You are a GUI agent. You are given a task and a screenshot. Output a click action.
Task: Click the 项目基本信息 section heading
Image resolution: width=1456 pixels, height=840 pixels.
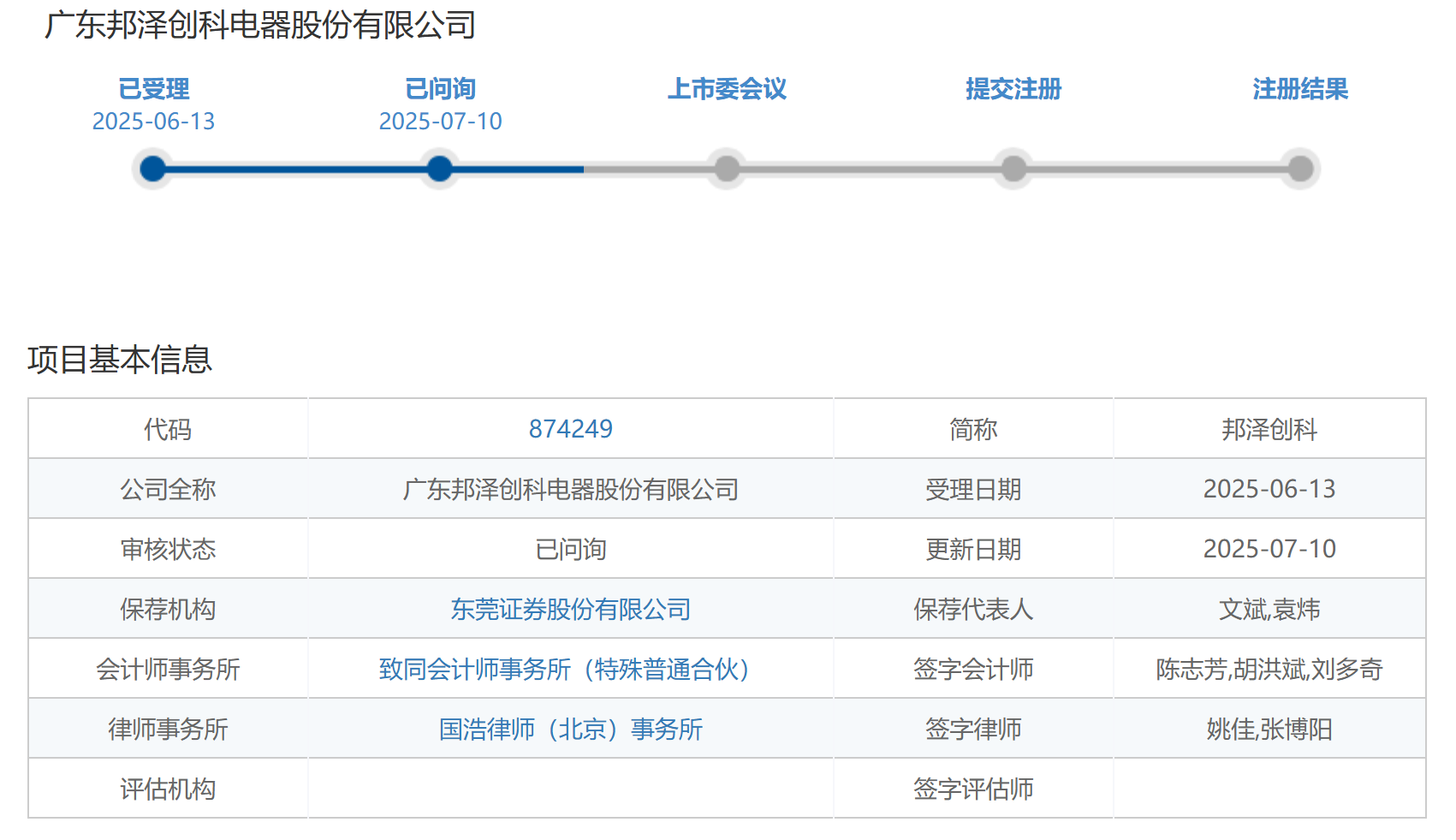120,360
